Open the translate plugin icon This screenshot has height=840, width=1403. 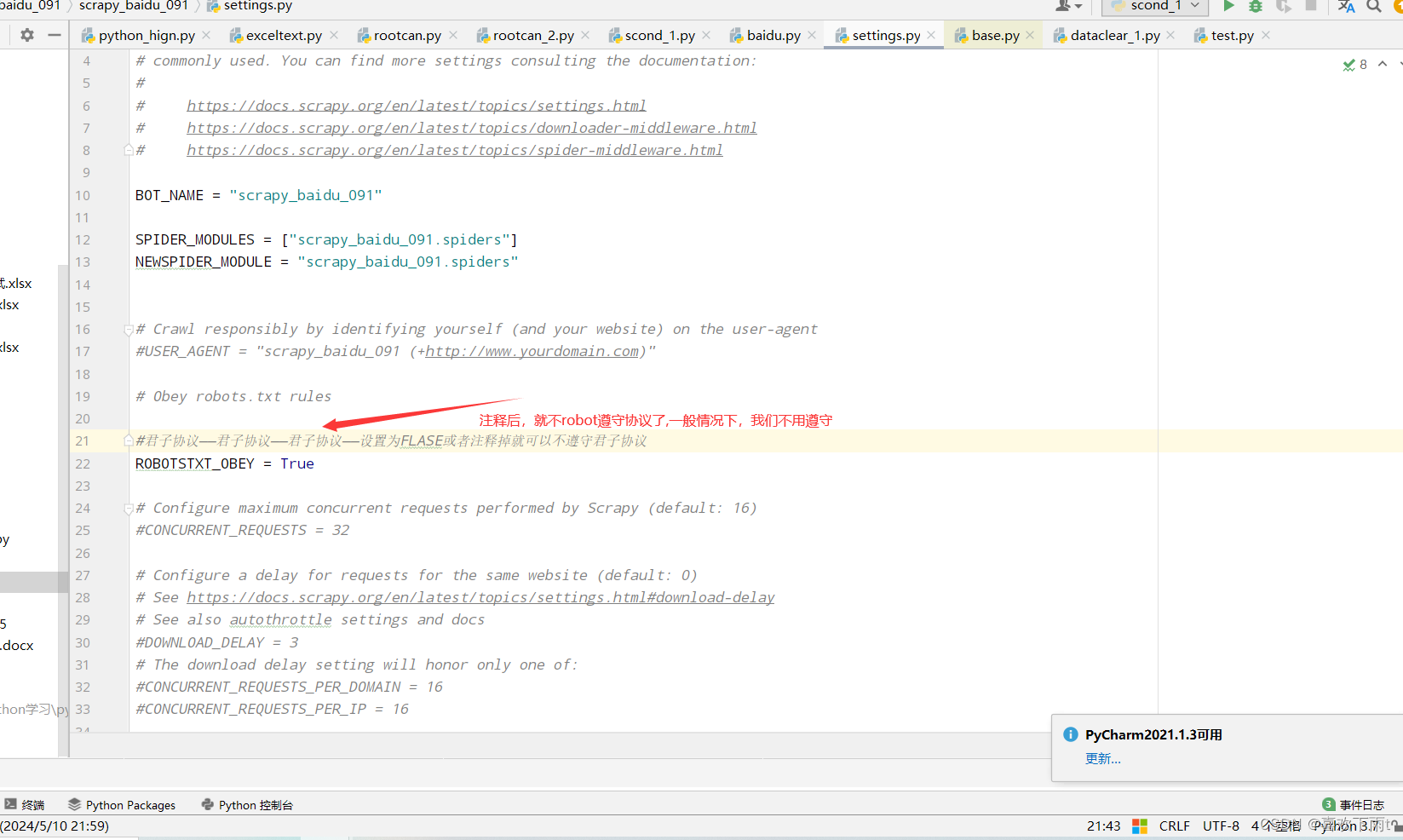coord(1347,6)
